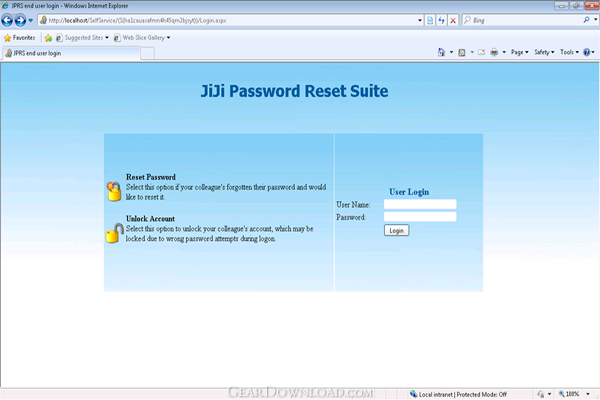Refresh the page

[442, 20]
